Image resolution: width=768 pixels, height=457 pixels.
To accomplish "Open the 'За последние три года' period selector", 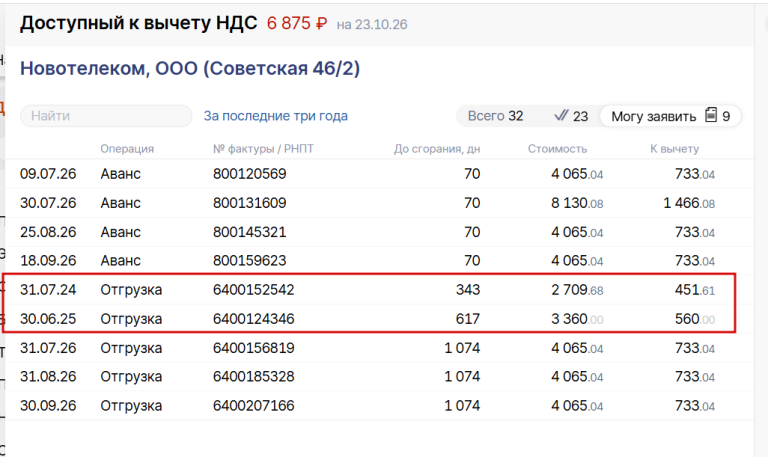I will click(276, 116).
